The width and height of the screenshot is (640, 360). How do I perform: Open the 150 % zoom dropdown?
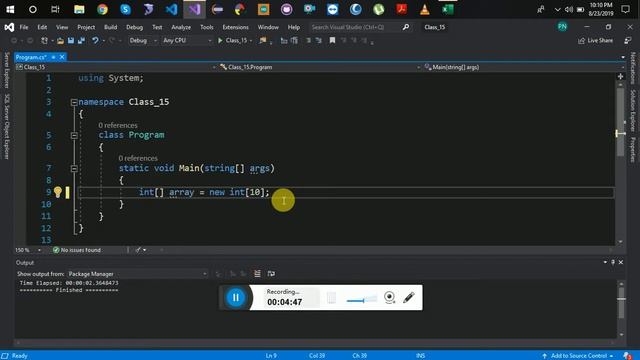point(28,250)
